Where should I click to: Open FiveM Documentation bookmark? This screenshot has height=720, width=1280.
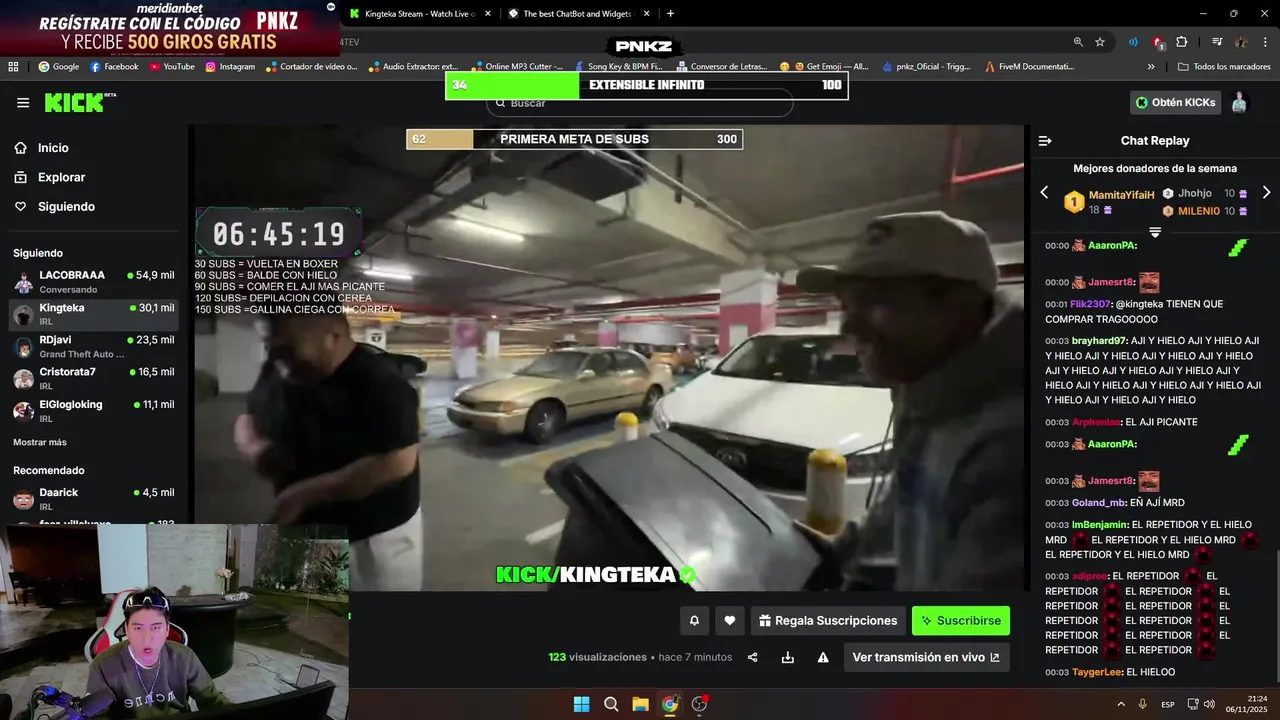(x=1030, y=67)
